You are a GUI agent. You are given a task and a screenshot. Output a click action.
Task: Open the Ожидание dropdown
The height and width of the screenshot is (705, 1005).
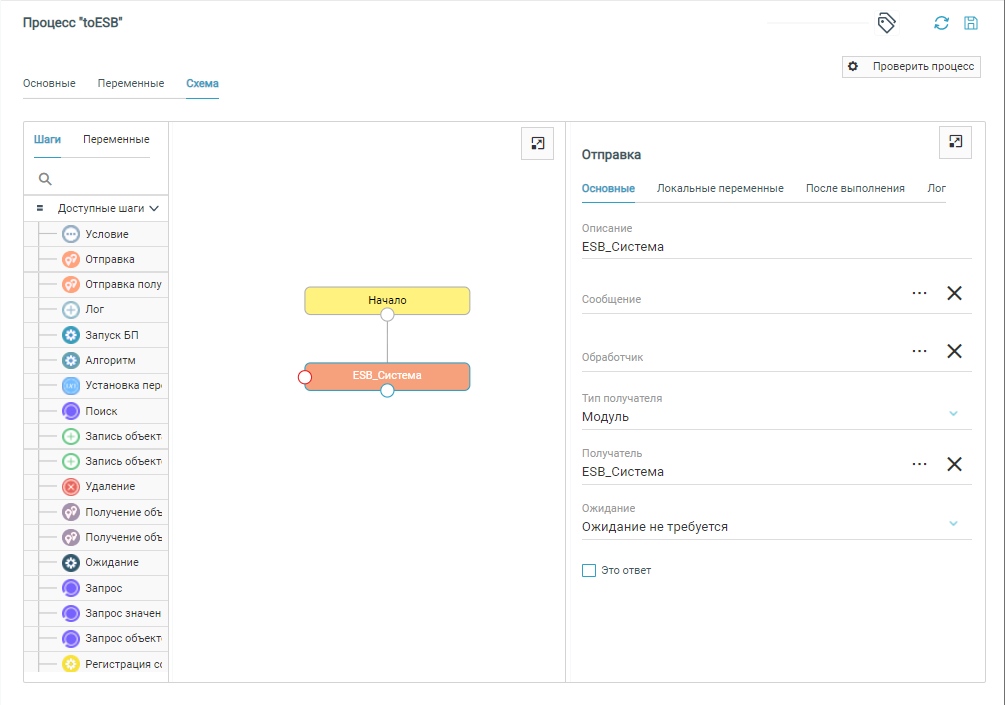[953, 523]
